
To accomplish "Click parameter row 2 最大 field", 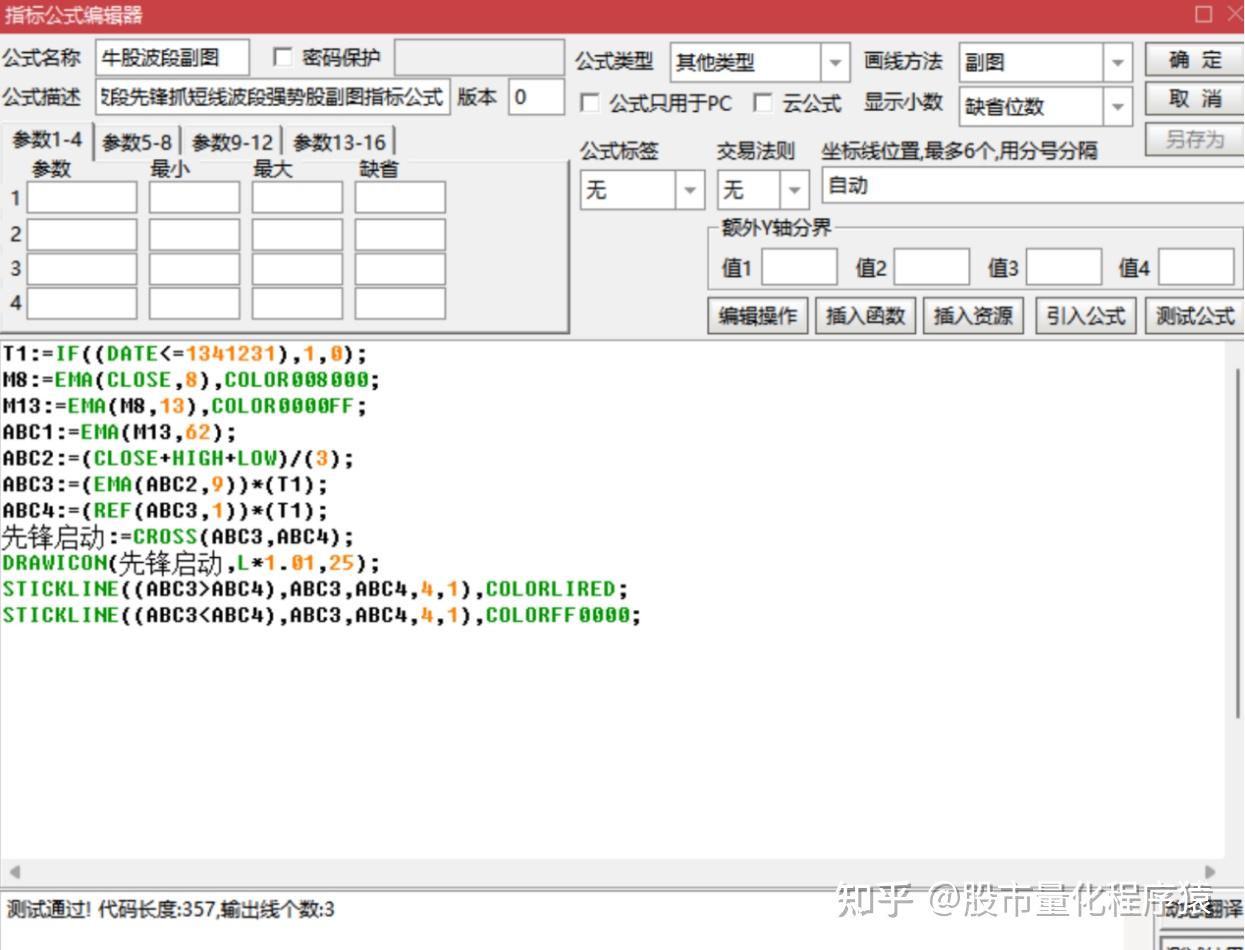I will pyautogui.click(x=297, y=234).
